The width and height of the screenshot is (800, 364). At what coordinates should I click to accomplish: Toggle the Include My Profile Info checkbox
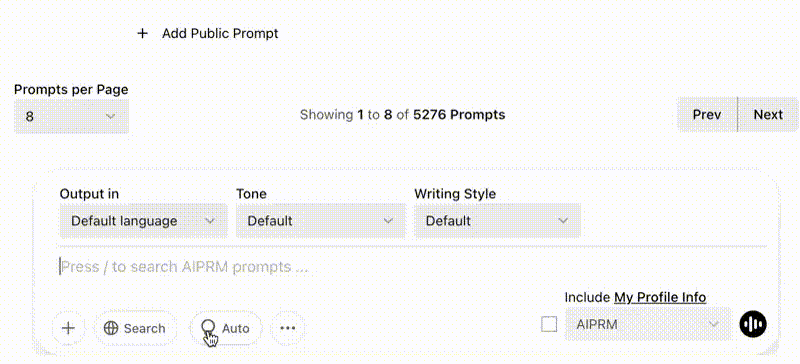[x=549, y=324]
